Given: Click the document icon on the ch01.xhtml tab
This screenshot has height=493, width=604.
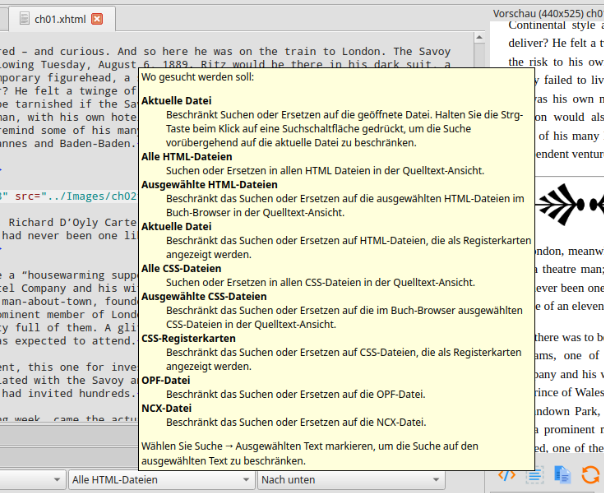Looking at the screenshot, I should (x=23, y=19).
